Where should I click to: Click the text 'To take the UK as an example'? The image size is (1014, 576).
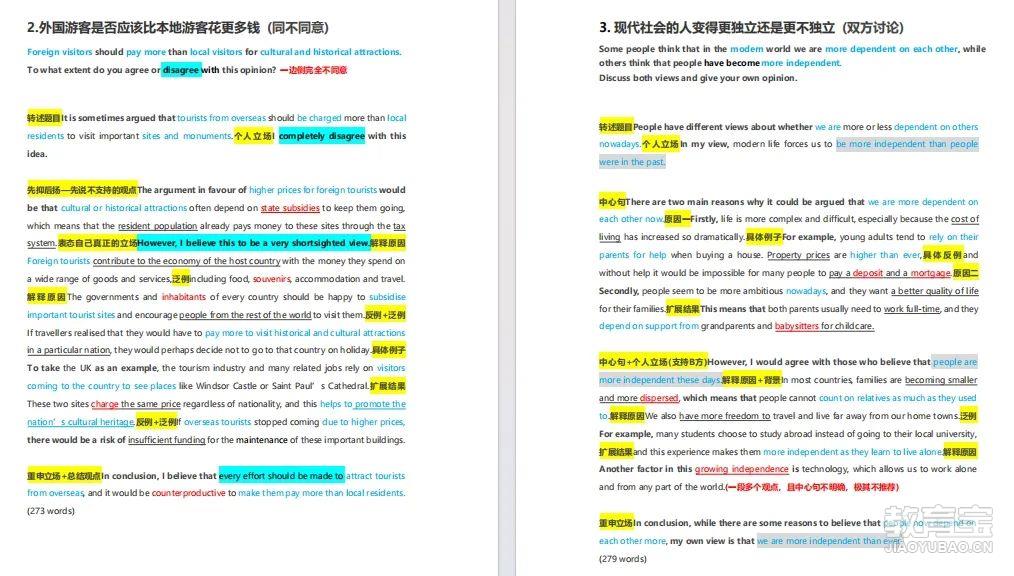[x=92, y=368]
